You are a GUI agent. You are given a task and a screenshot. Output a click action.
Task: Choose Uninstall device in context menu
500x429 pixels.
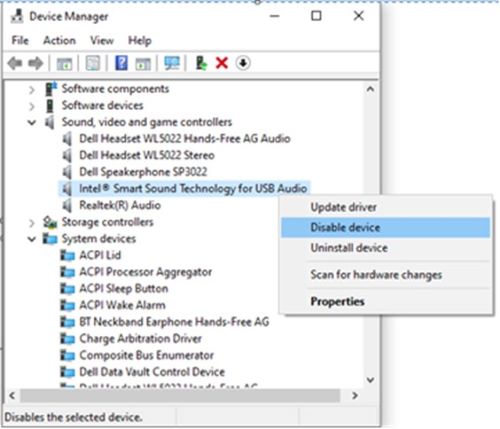(386, 248)
